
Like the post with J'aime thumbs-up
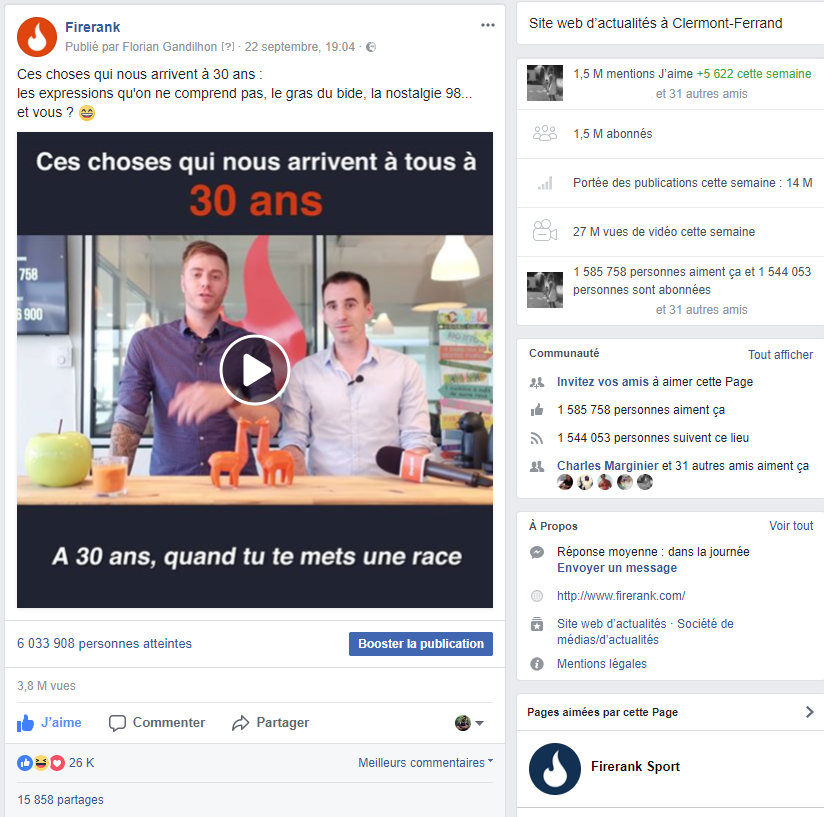(49, 722)
